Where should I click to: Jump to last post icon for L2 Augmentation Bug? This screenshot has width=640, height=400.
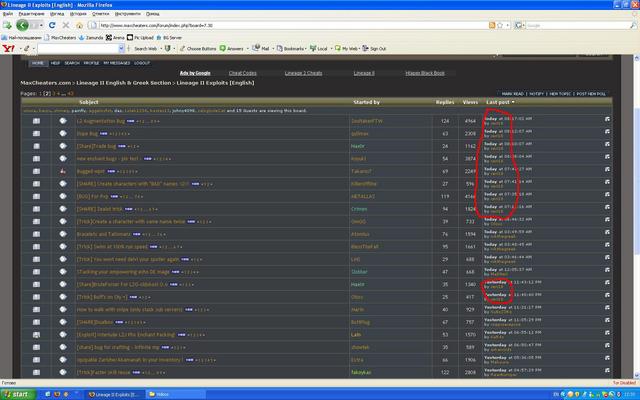[x=607, y=119]
